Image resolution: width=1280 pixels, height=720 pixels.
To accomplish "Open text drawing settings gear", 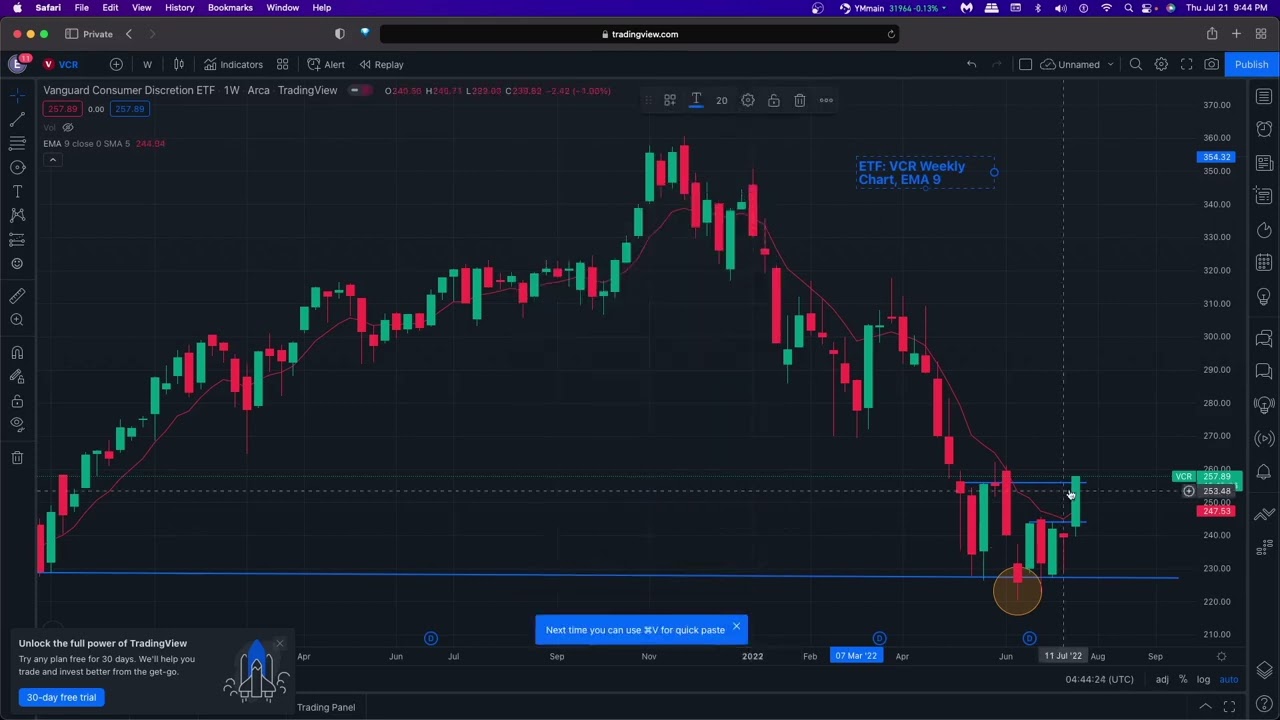I will 748,100.
